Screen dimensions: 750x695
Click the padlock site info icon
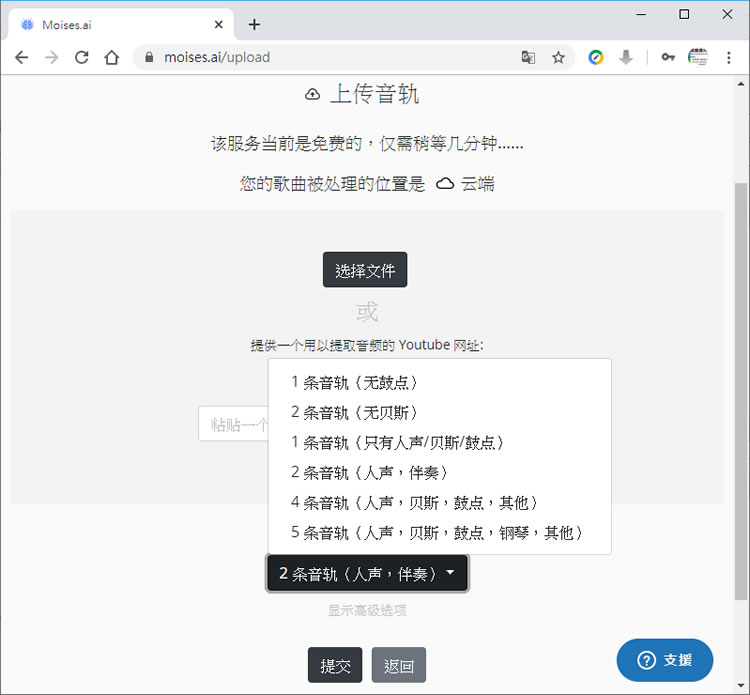pyautogui.click(x=149, y=57)
